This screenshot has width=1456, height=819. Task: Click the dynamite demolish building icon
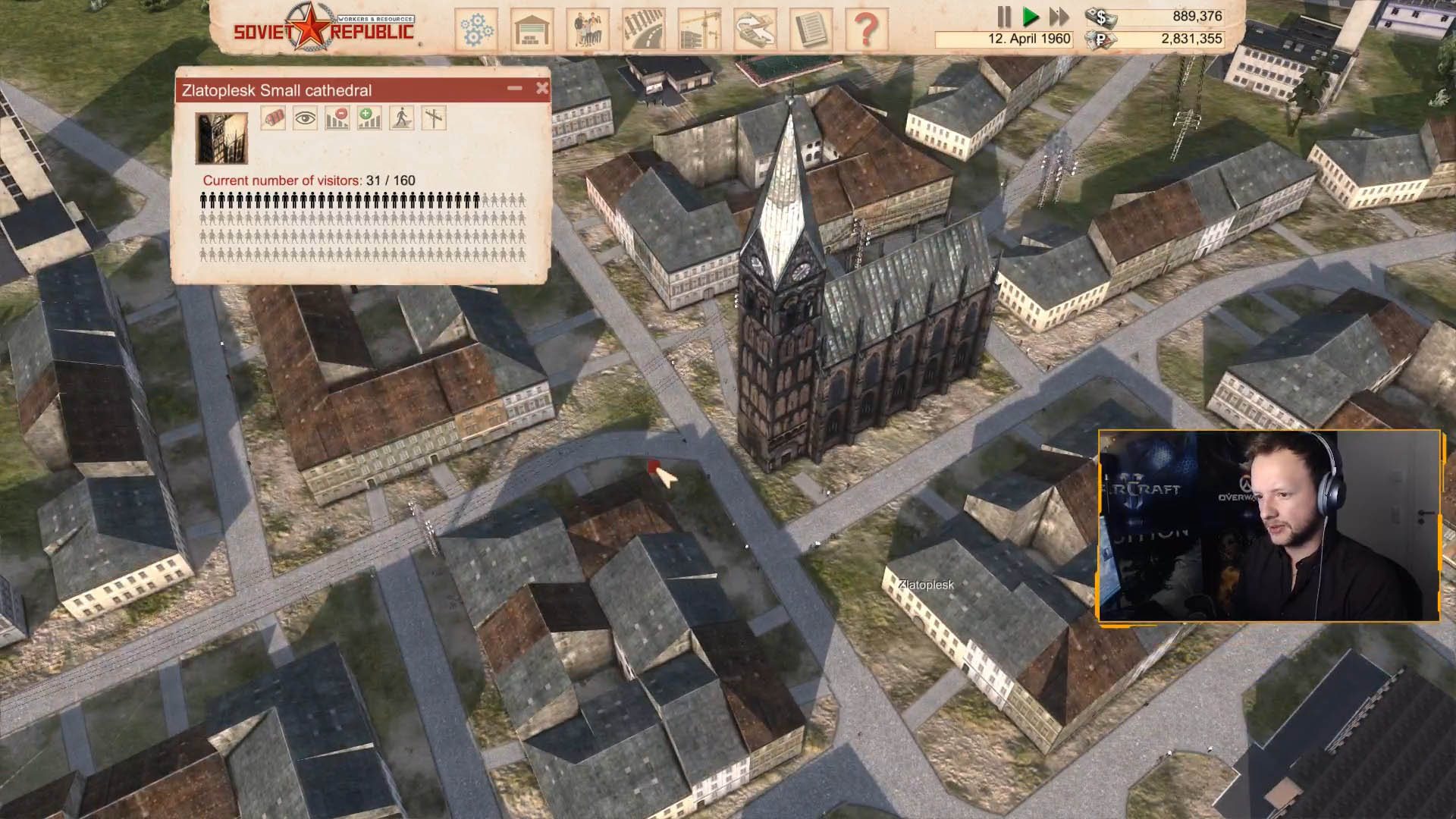(x=273, y=118)
